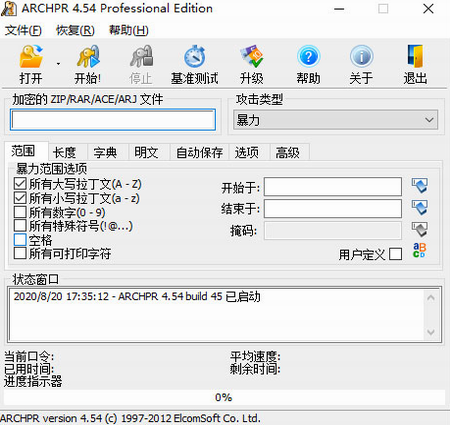Tick the 用户定义 checkbox
Viewport: 450px width, 425px height.
pos(396,254)
